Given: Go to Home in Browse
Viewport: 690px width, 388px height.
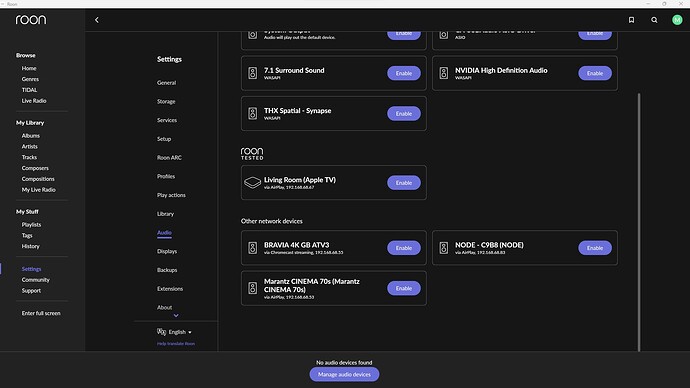Looking at the screenshot, I should pyautogui.click(x=29, y=68).
